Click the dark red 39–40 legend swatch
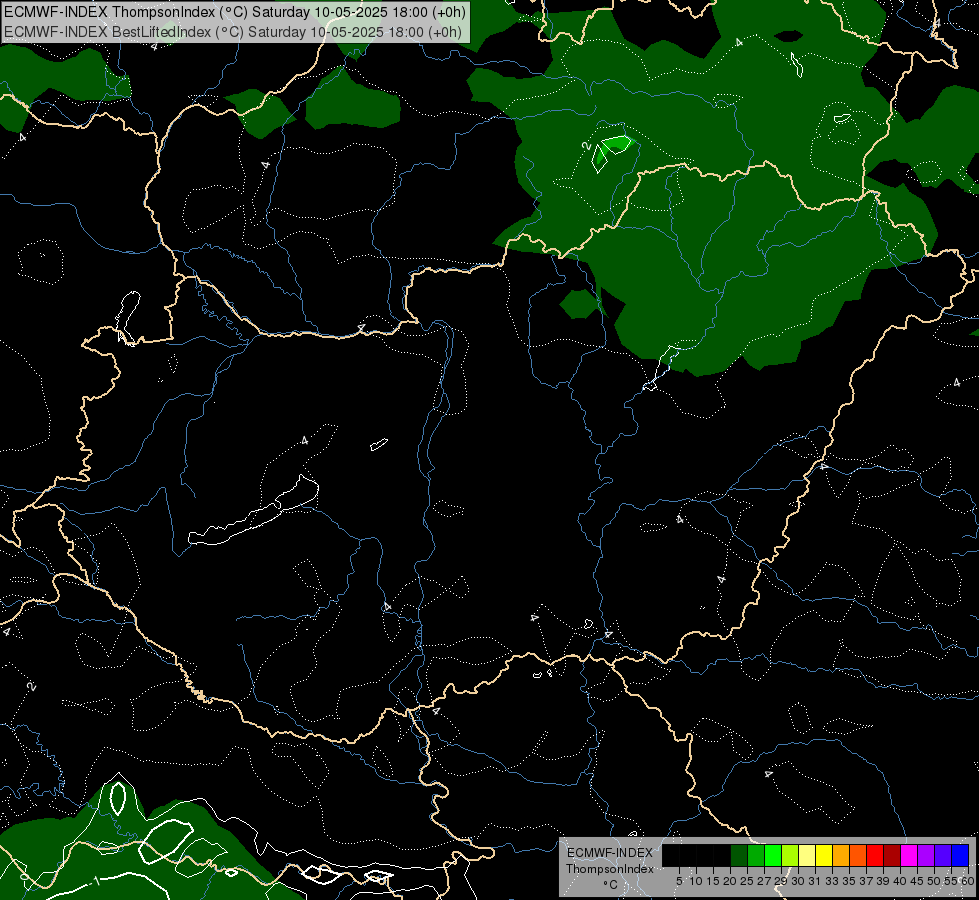The width and height of the screenshot is (979, 900). [x=892, y=855]
